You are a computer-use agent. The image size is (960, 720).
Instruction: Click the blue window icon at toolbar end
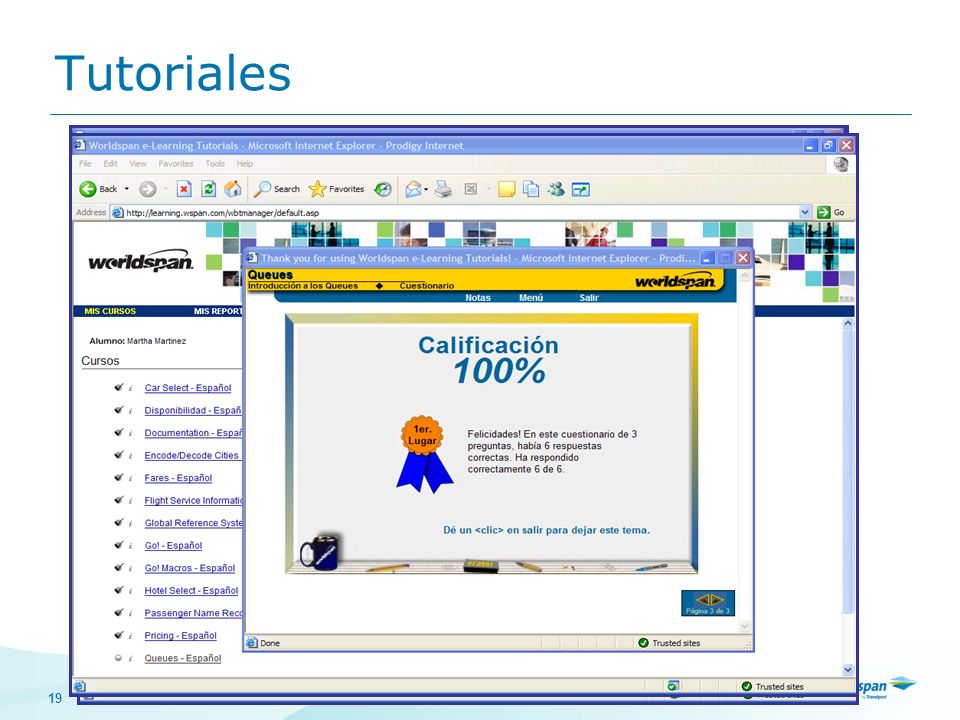tap(580, 190)
